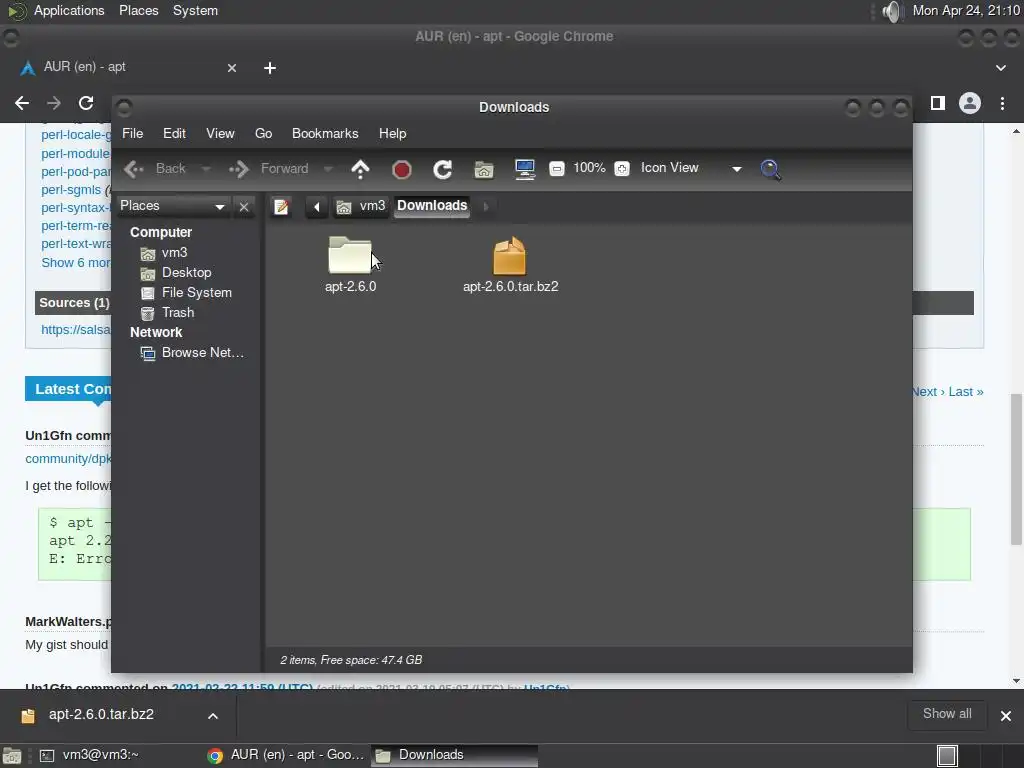Close the AUR (en) - apt tab
The image size is (1024, 768).
coord(232,68)
